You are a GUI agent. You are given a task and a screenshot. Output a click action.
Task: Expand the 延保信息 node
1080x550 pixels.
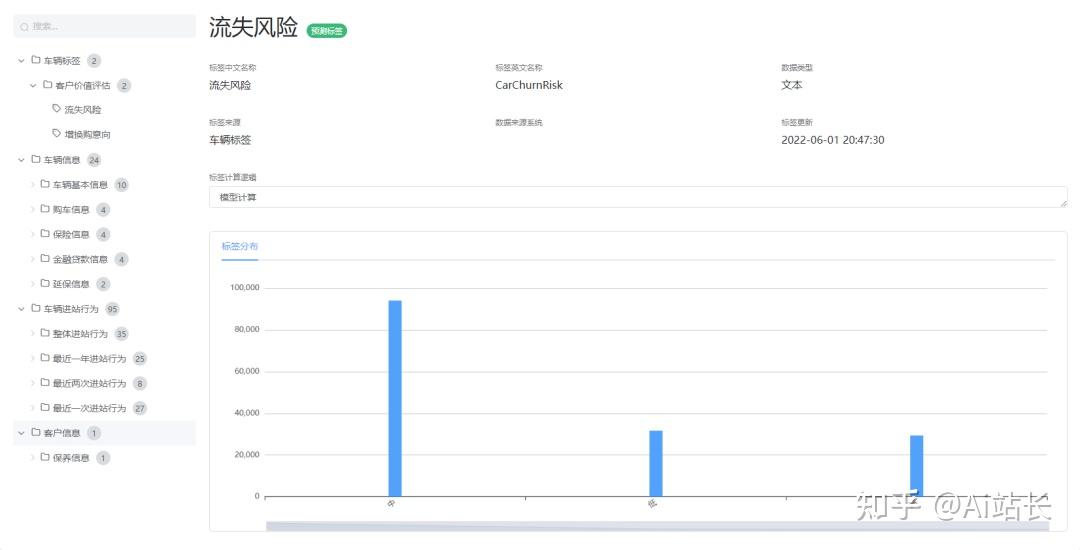coord(32,284)
